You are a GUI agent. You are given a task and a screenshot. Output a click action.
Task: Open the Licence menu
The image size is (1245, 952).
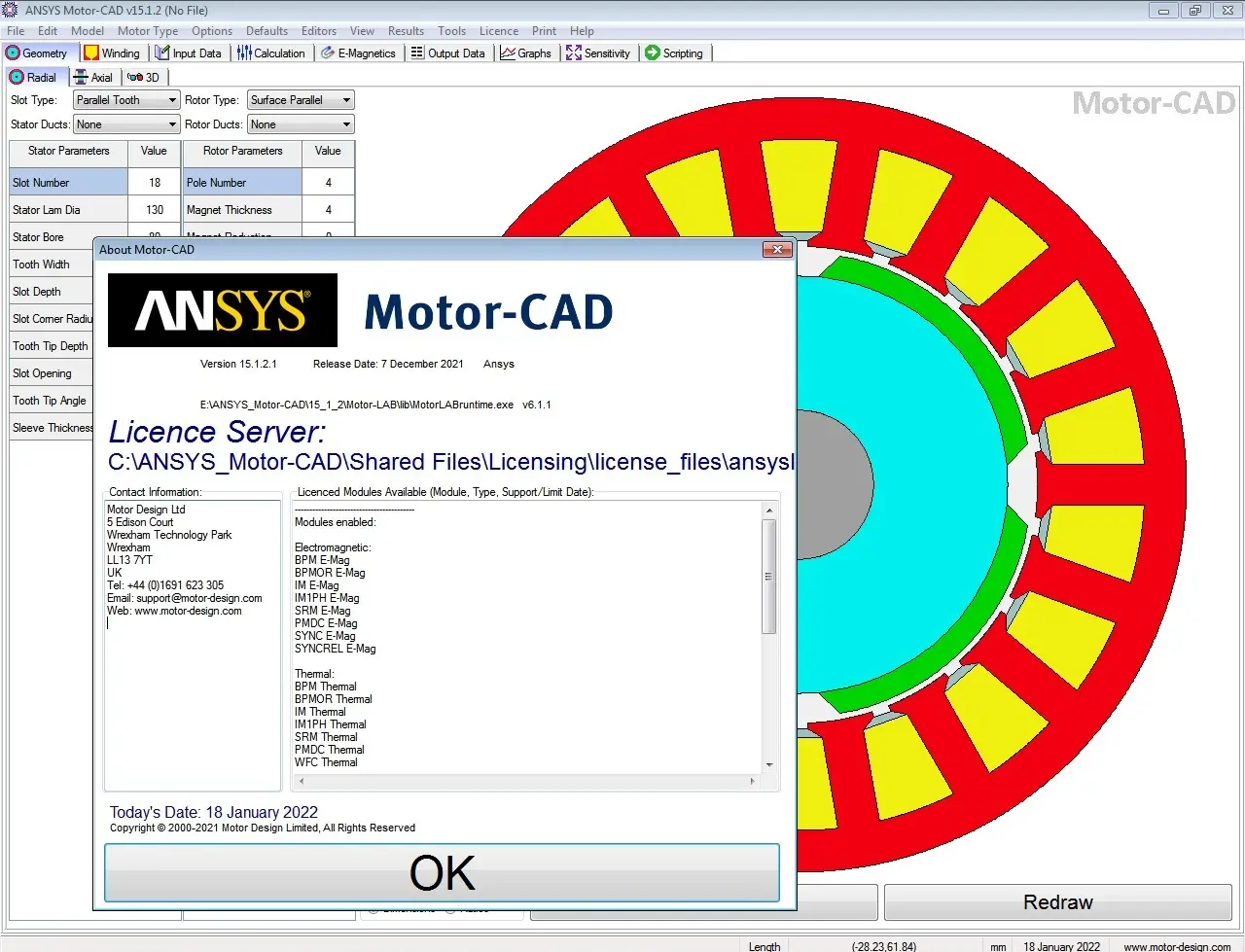499,31
